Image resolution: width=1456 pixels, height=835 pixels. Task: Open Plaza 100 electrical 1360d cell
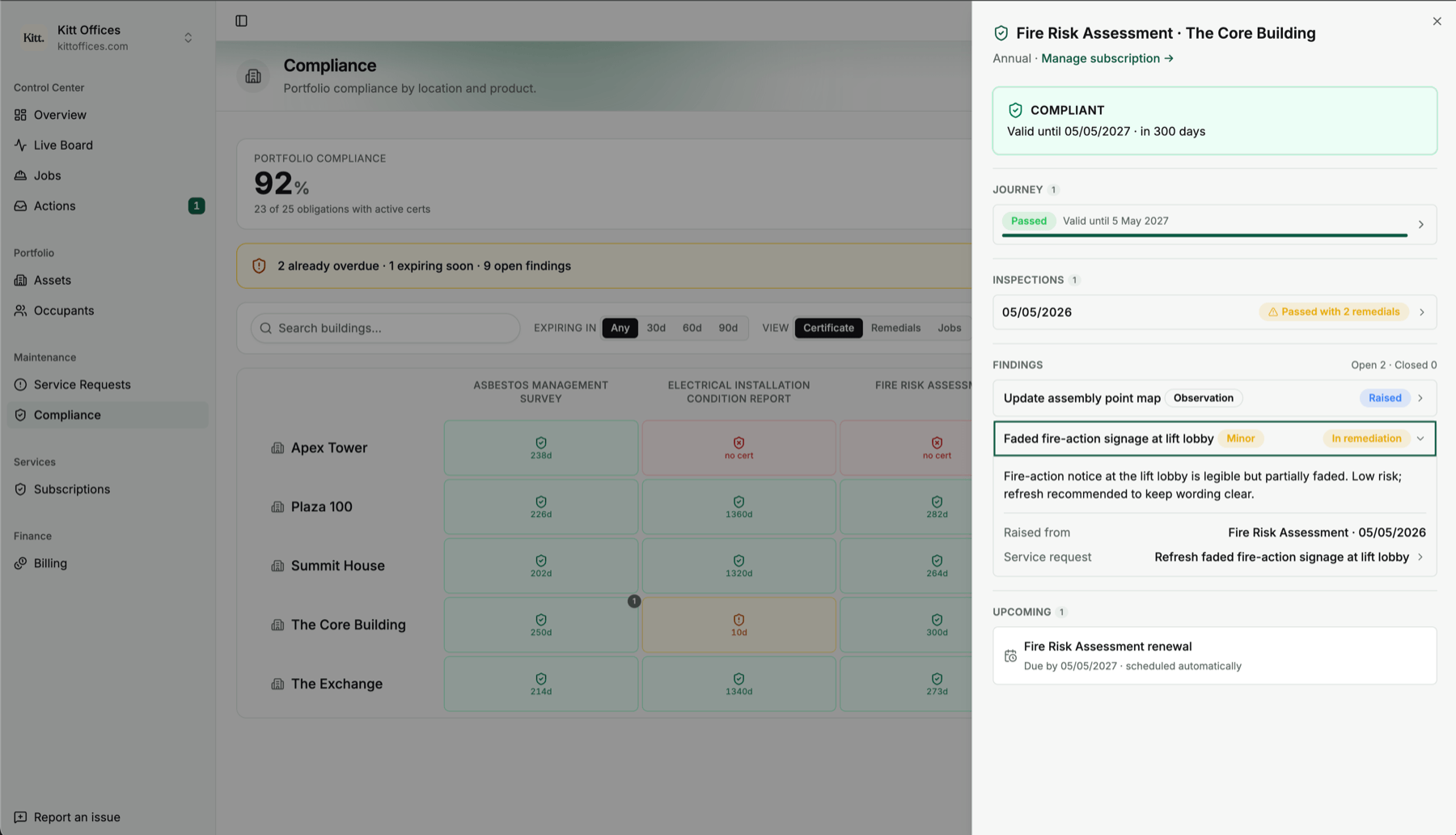tap(739, 507)
